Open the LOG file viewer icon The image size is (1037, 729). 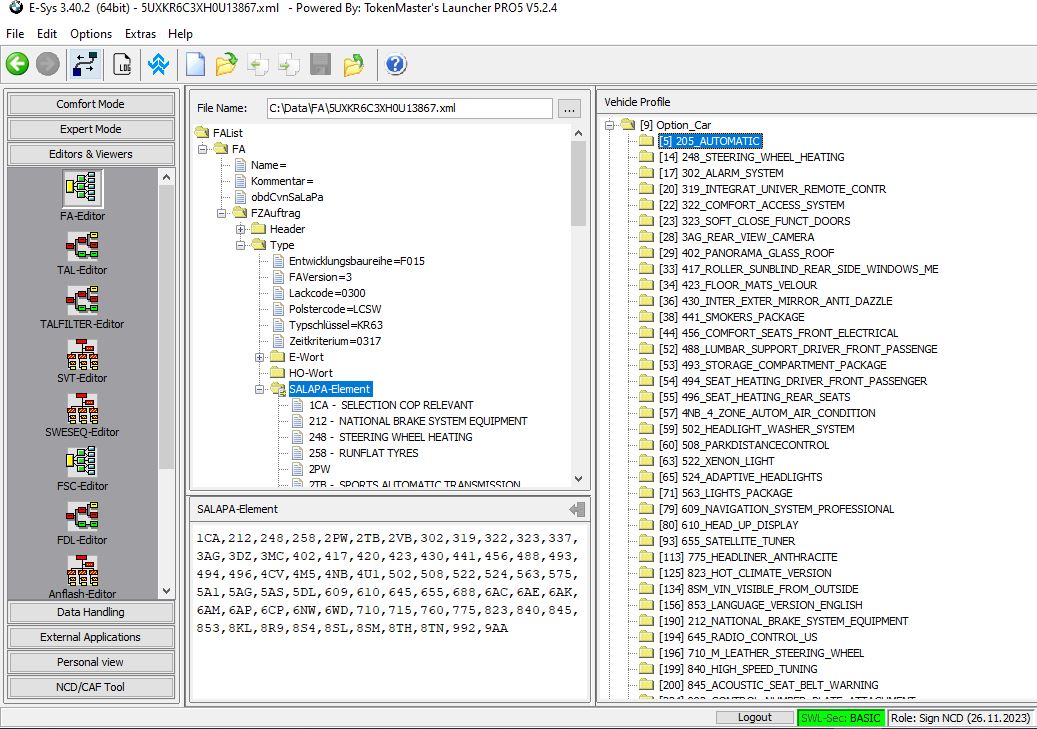(x=122, y=65)
